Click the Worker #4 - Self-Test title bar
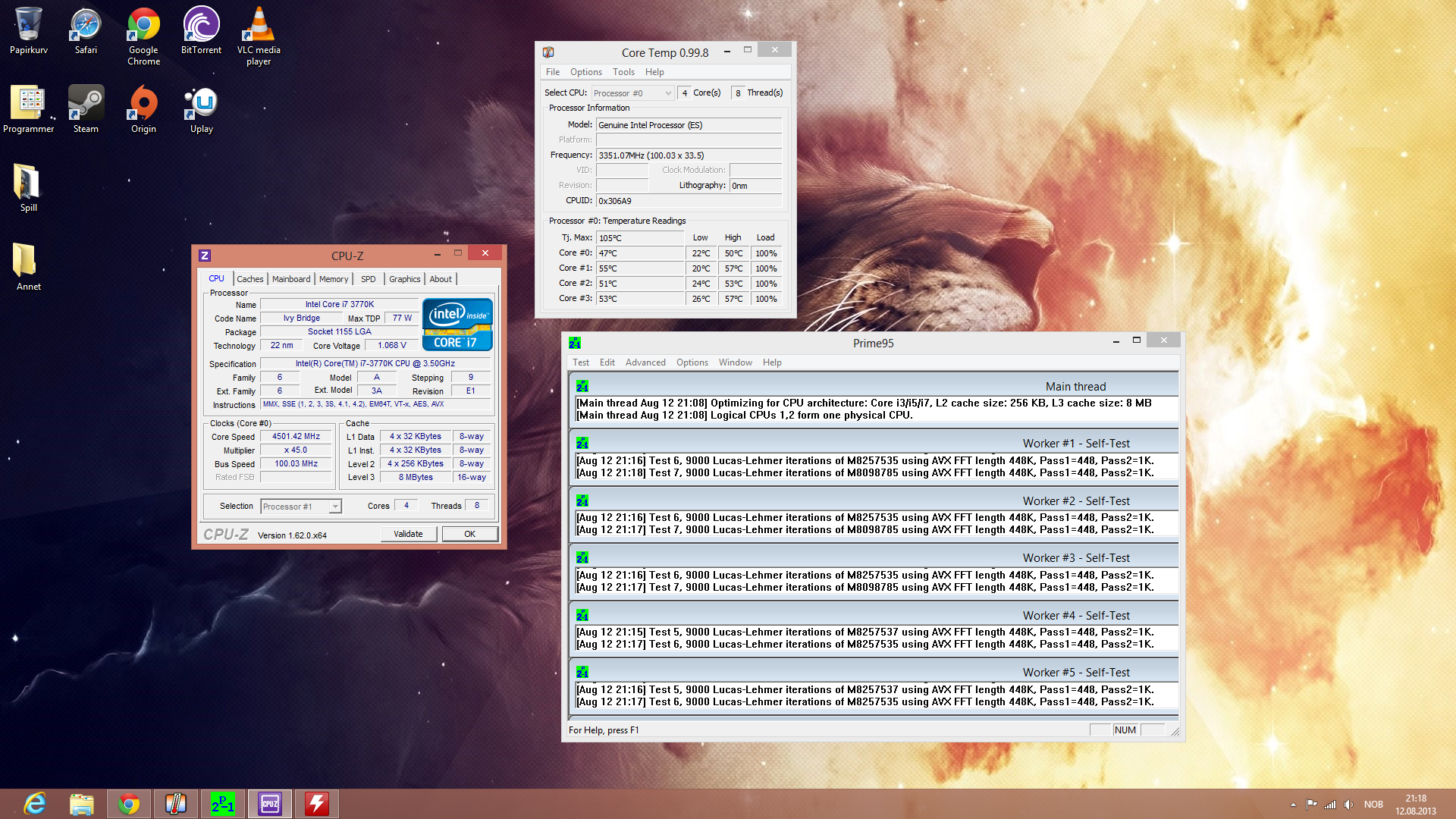 click(x=874, y=615)
